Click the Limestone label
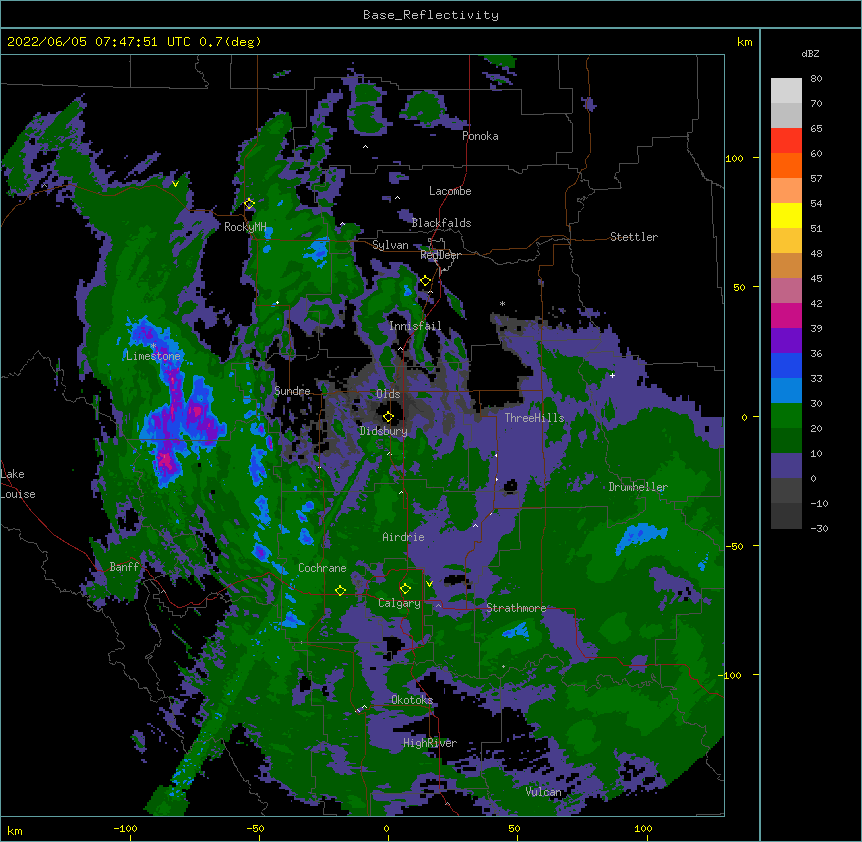Viewport: 862px width, 842px height. click(153, 356)
